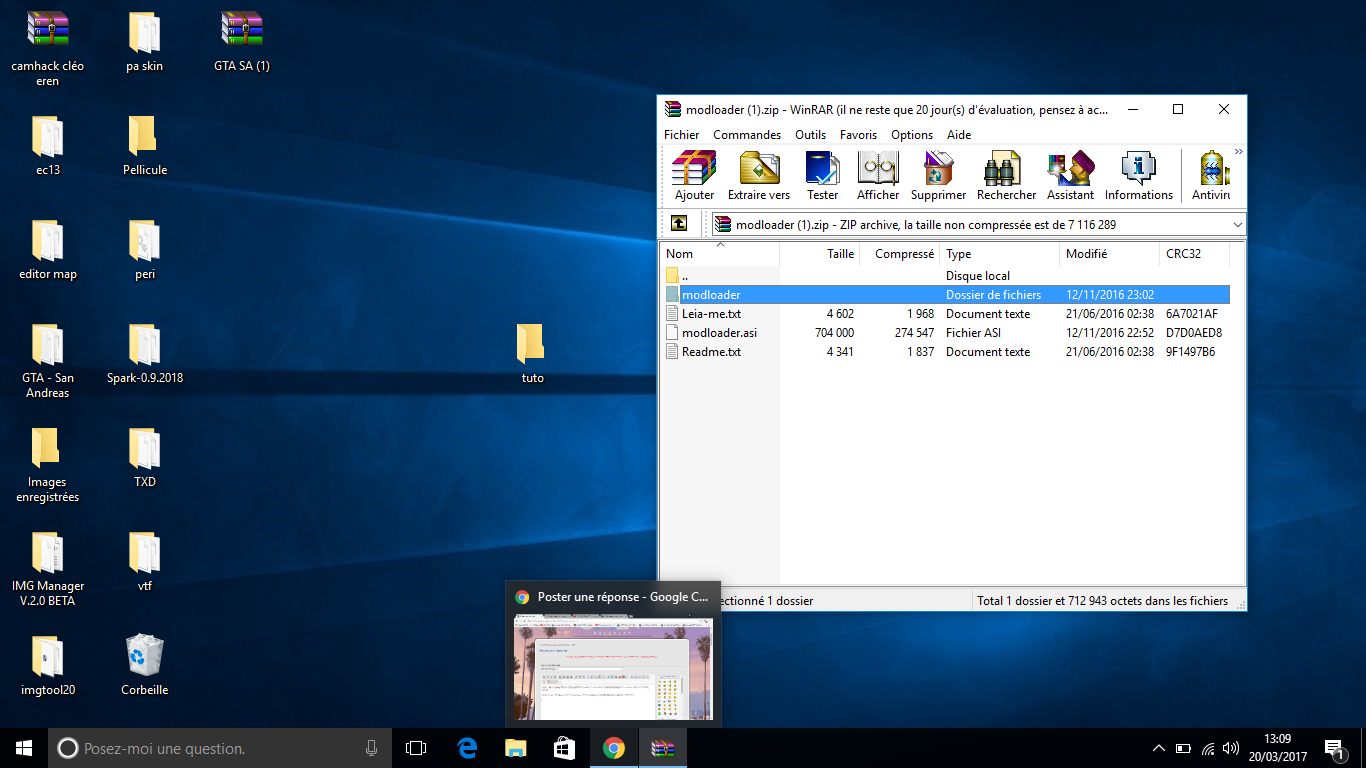Select the ec13 desktop folder
Image resolution: width=1366 pixels, height=768 pixels.
[47, 146]
